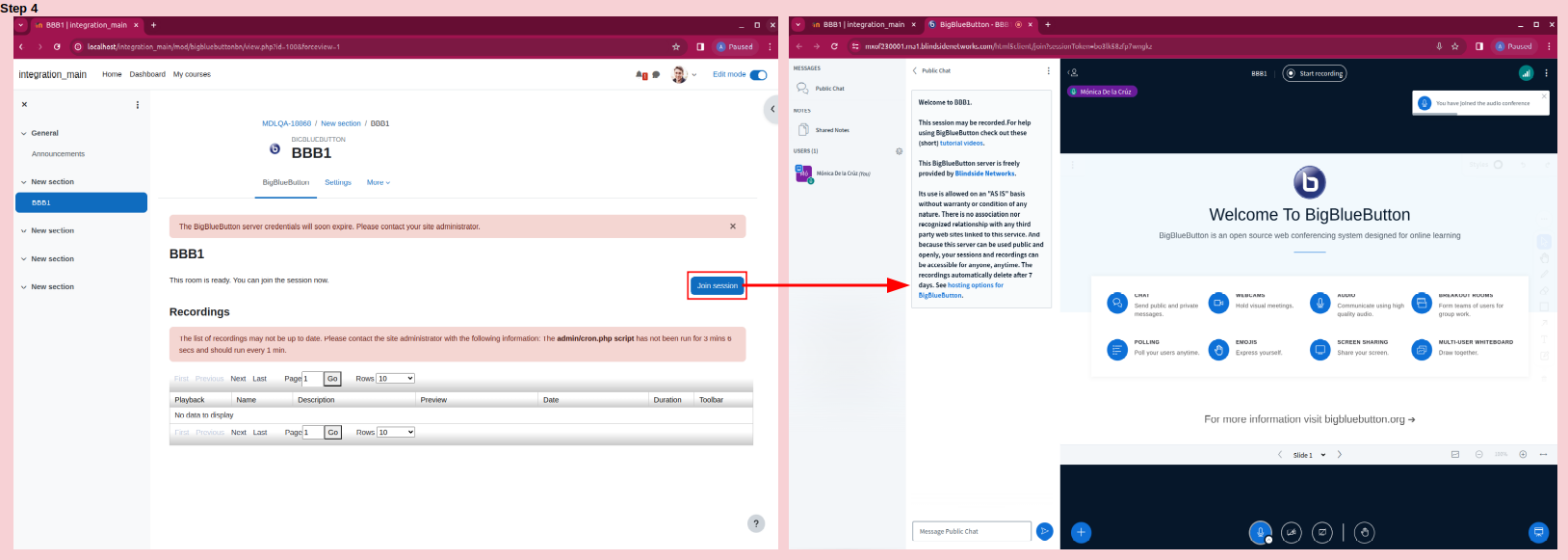This screenshot has width=1568, height=560.
Task: Raise hand in BigBlueButton toolbar
Action: (x=1364, y=532)
